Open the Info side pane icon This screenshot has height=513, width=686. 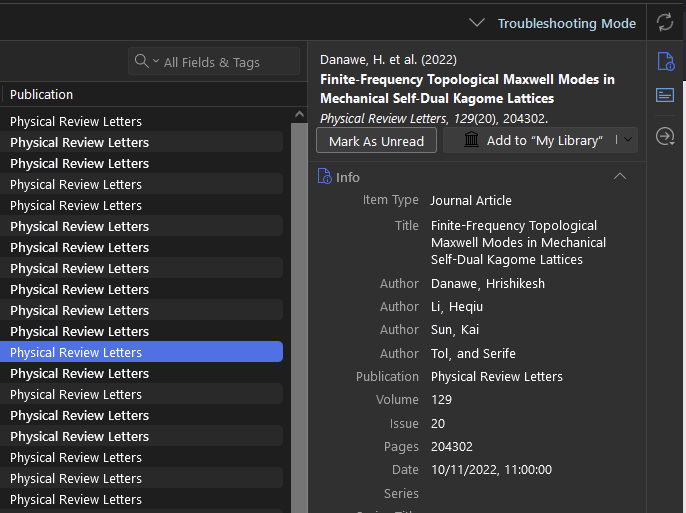click(x=665, y=61)
